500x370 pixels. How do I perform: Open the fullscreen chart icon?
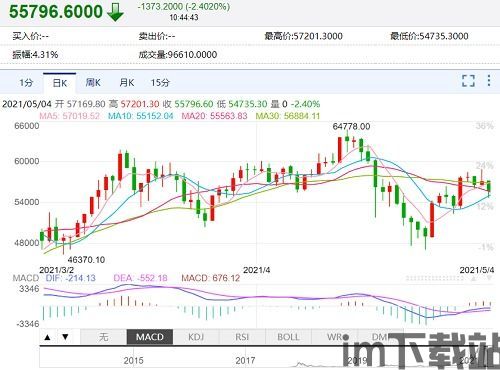click(468, 81)
